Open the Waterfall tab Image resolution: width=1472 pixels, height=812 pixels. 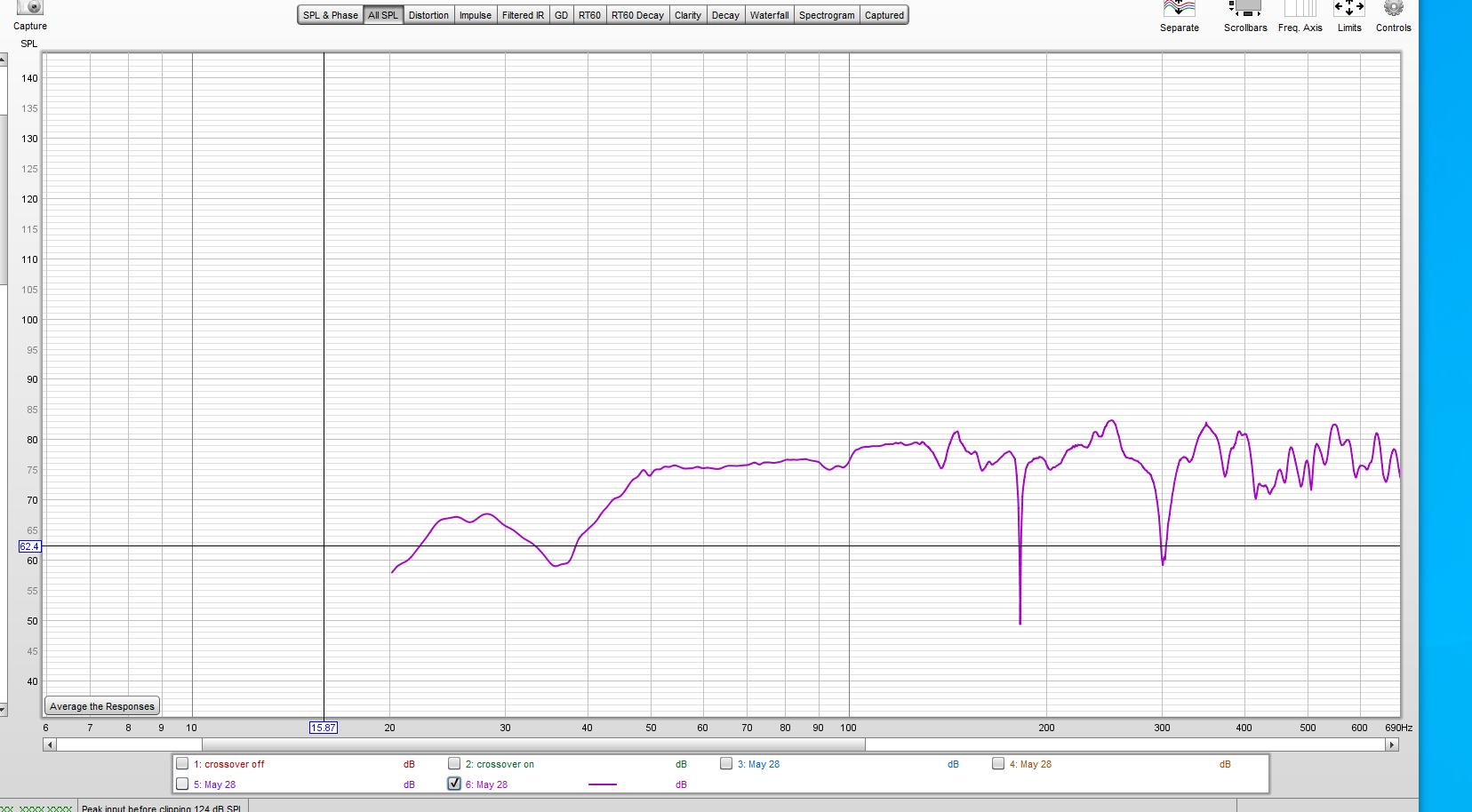(769, 15)
